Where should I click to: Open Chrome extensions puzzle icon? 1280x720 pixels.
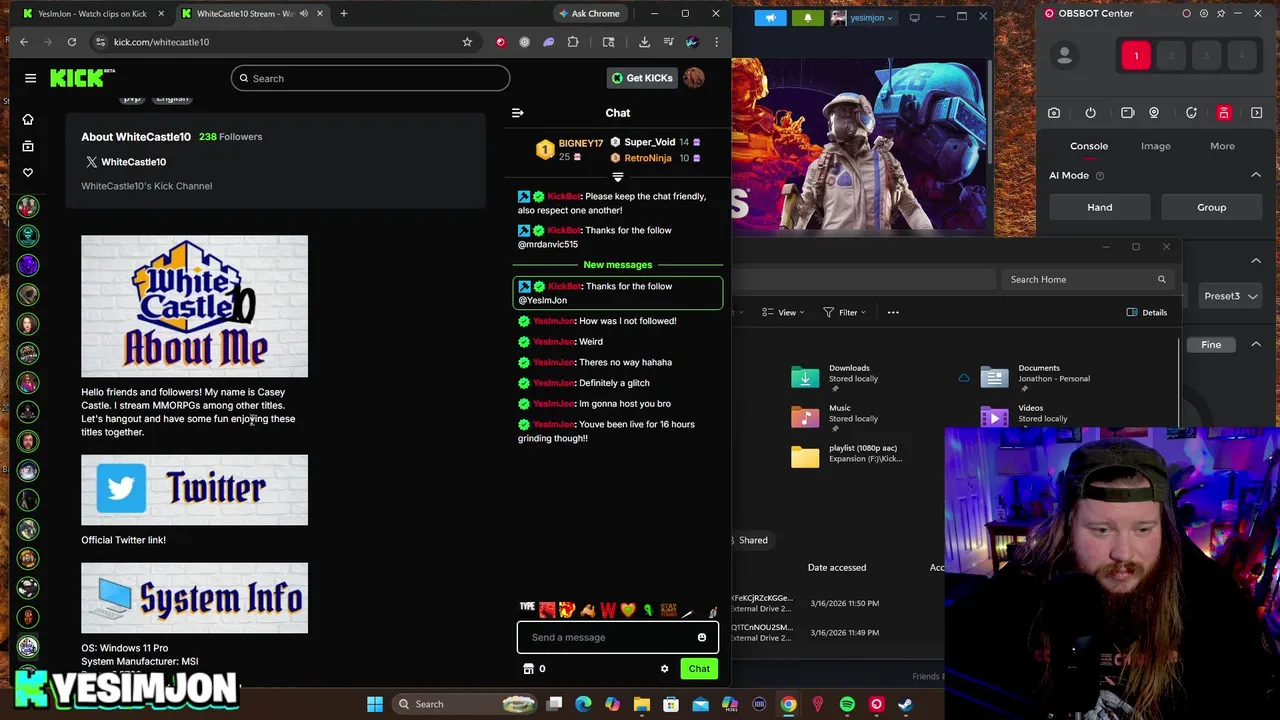(x=573, y=42)
